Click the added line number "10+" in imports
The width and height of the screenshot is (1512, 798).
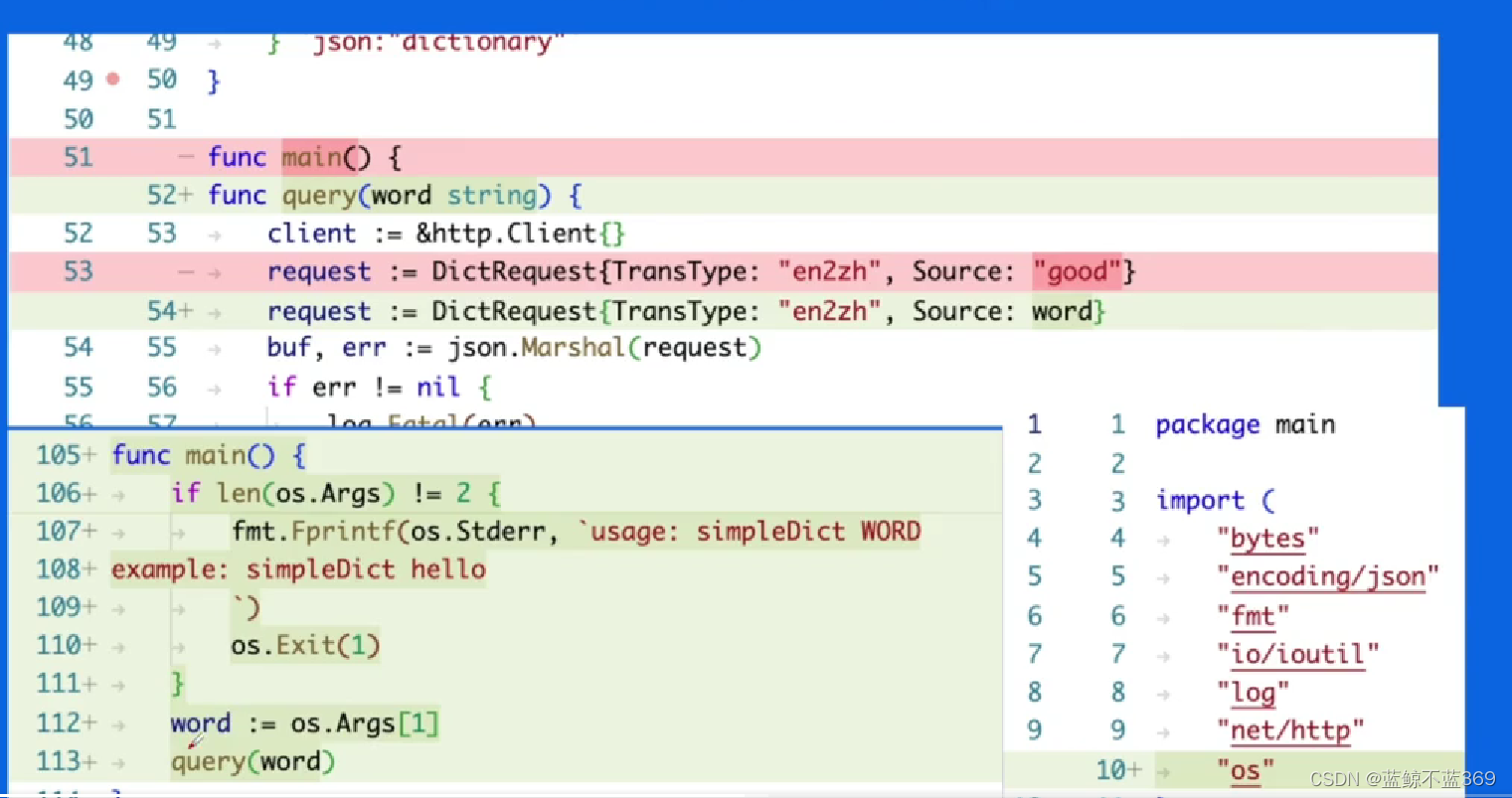[x=1118, y=770]
